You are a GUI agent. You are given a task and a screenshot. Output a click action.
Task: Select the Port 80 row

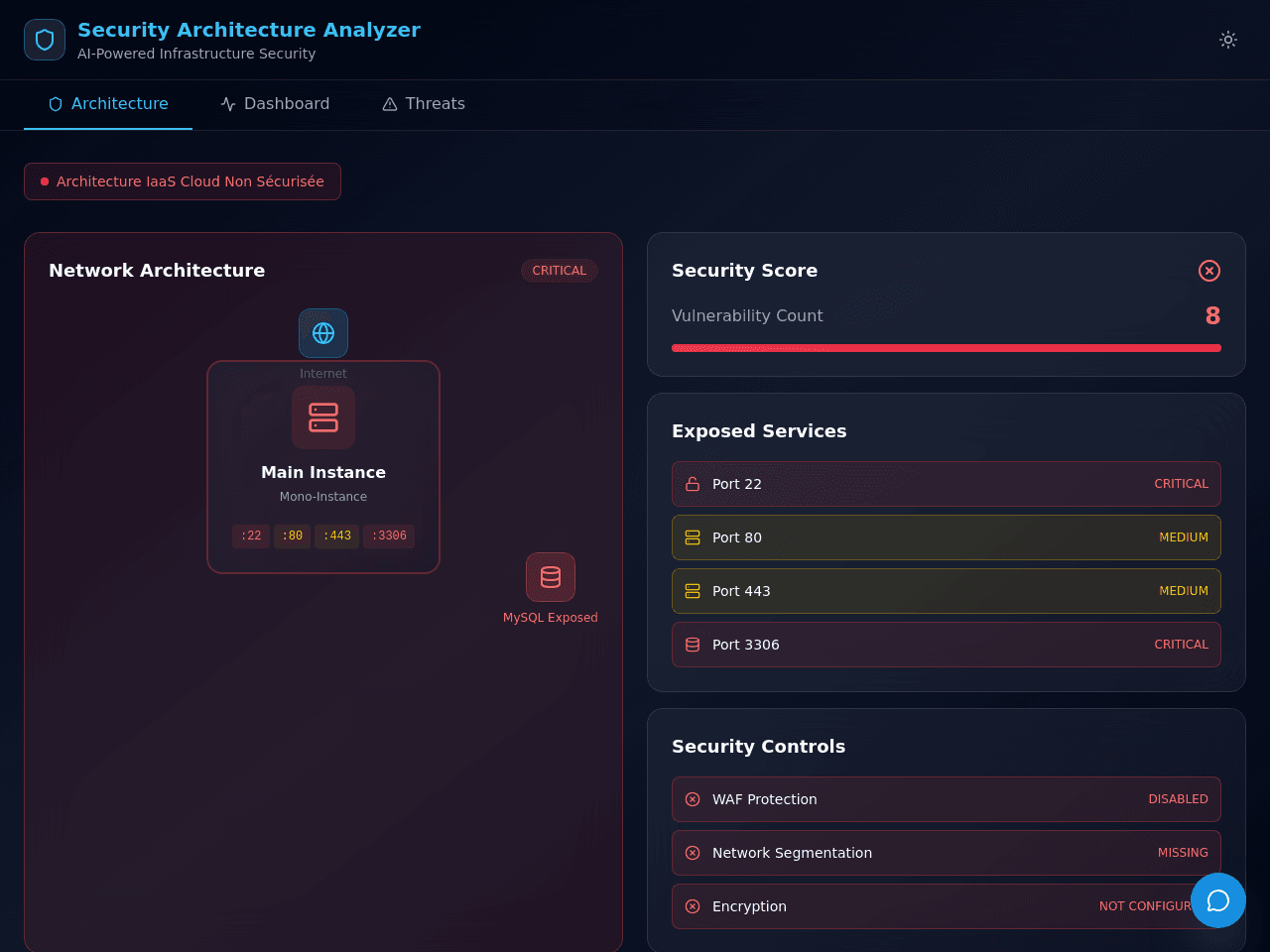[947, 537]
